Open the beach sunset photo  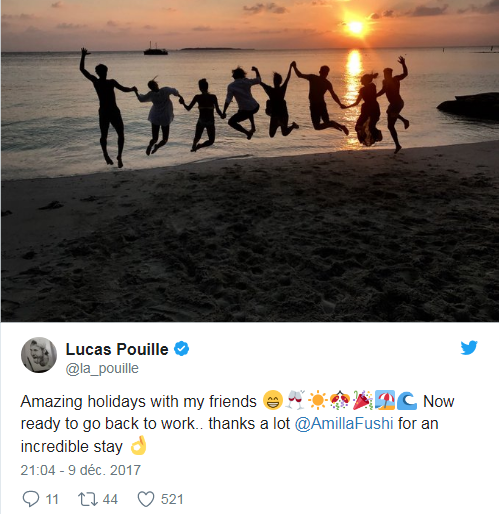click(250, 161)
